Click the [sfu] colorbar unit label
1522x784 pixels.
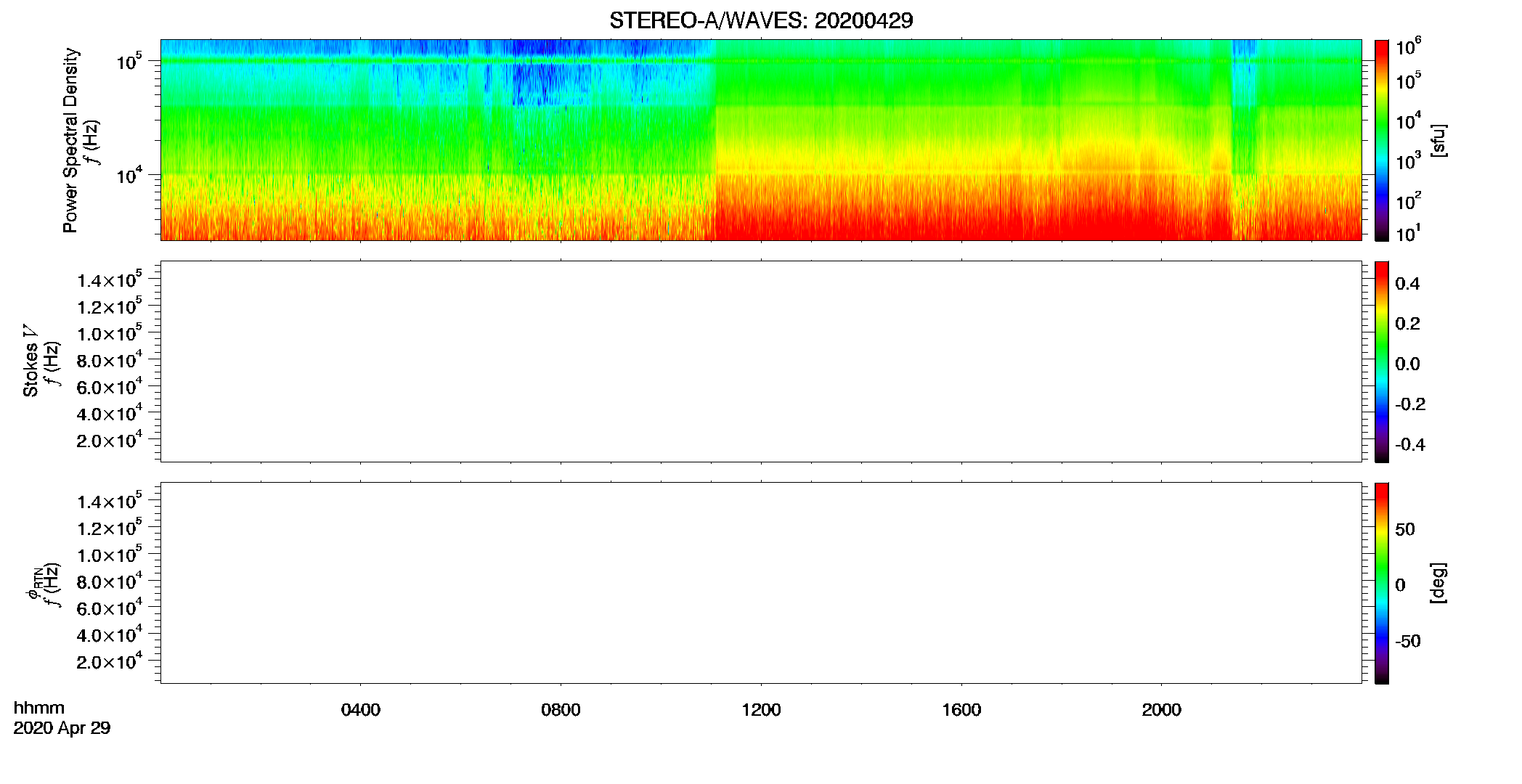point(1438,140)
